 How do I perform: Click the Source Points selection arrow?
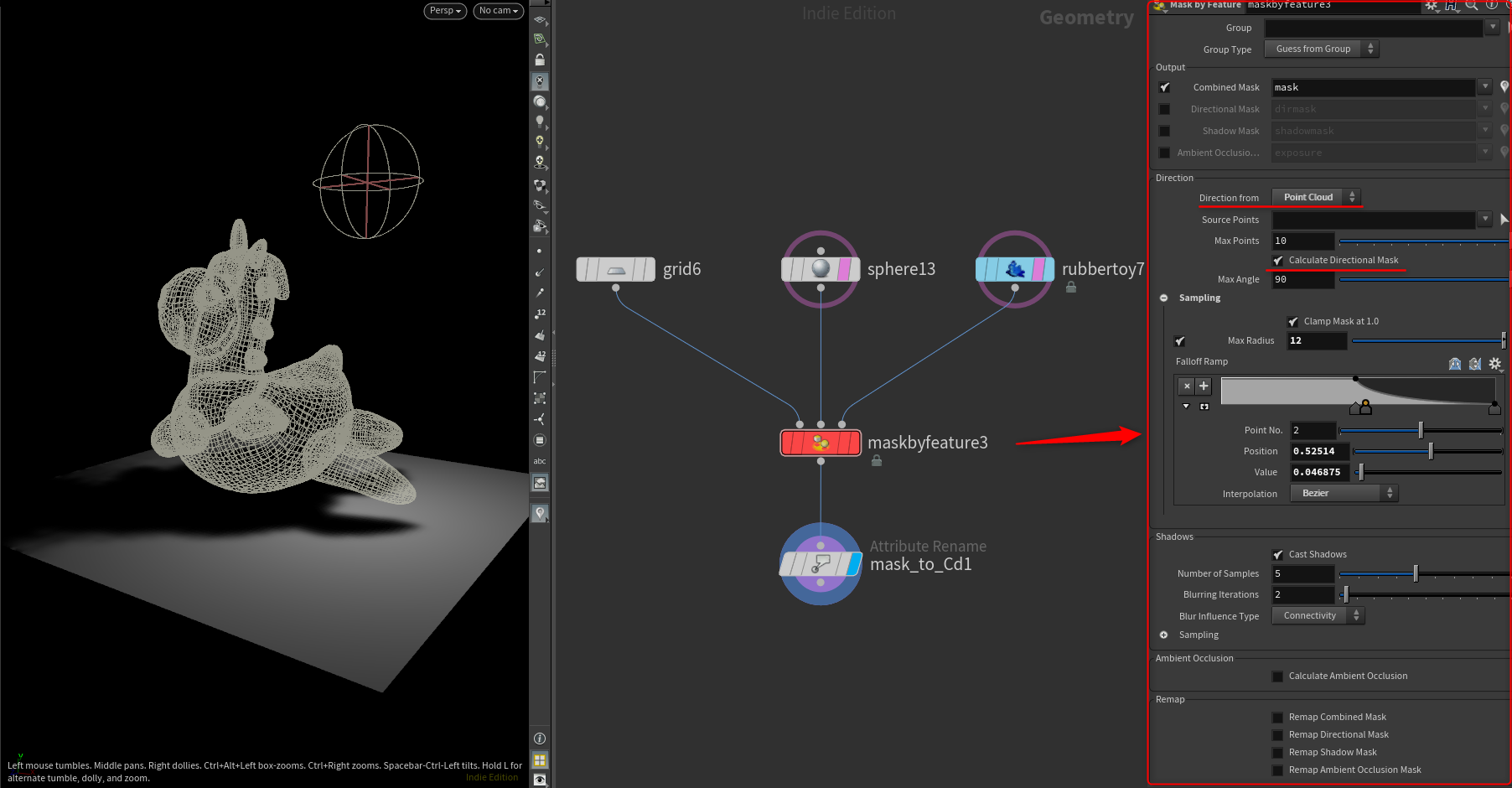tap(1504, 220)
